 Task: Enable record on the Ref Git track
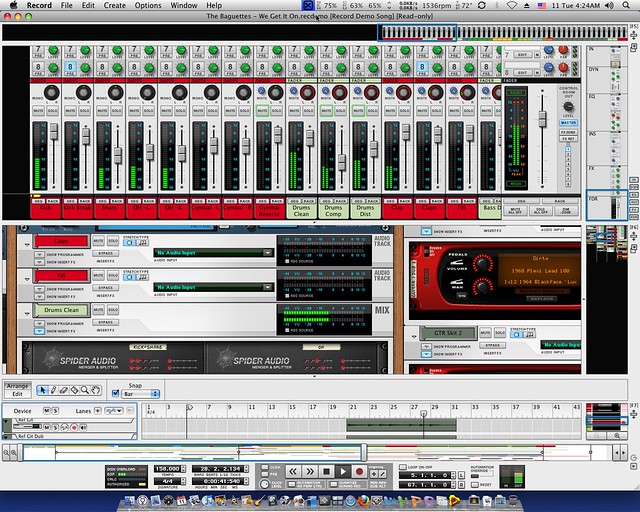[x=74, y=427]
